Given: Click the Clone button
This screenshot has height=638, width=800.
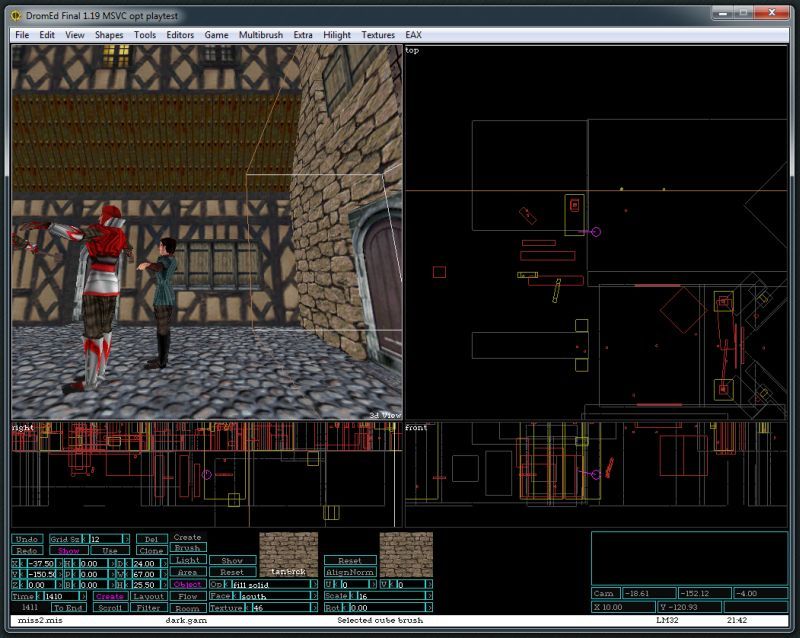Looking at the screenshot, I should (x=152, y=551).
